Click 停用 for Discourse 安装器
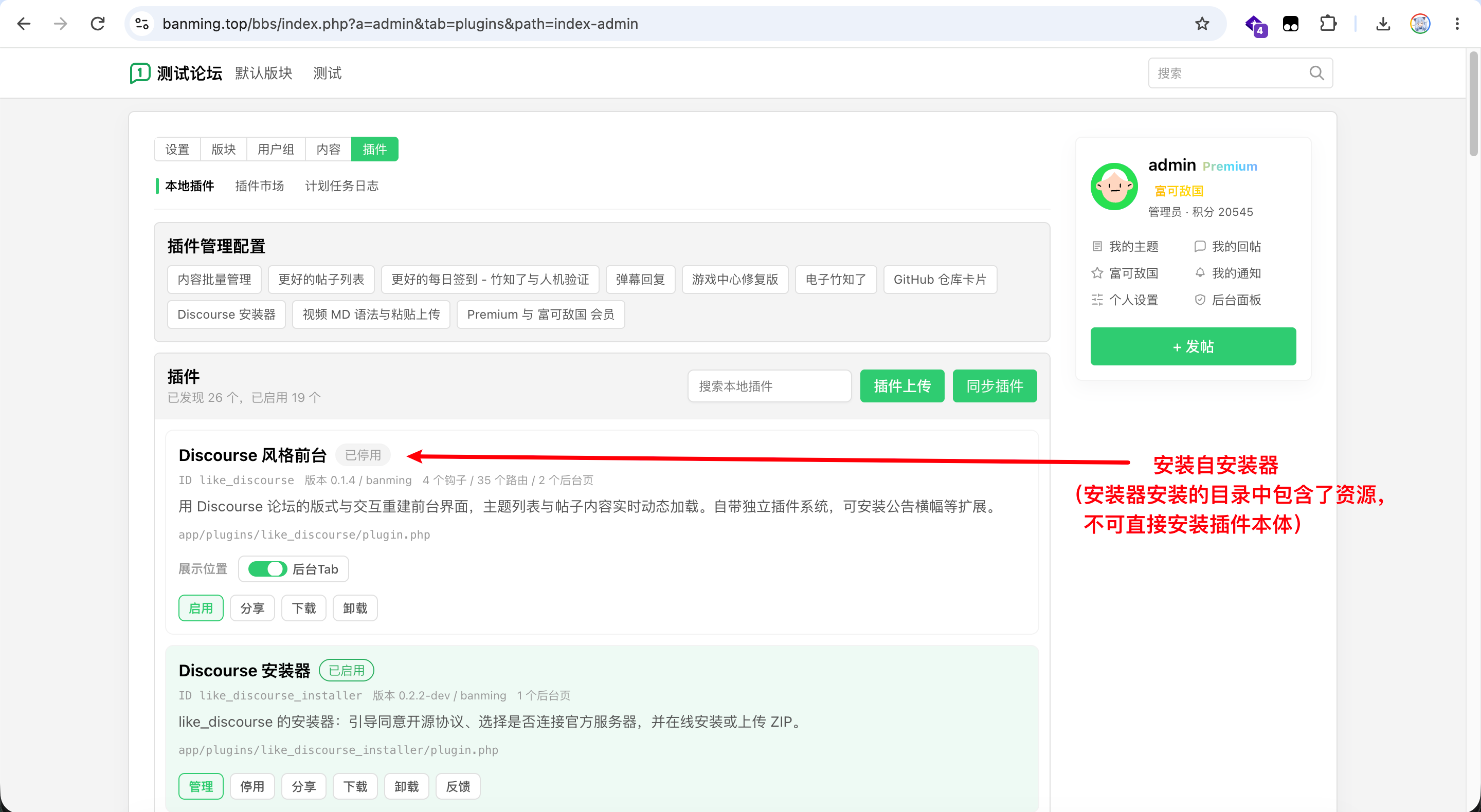Screen dimensions: 1481x812 [252, 786]
